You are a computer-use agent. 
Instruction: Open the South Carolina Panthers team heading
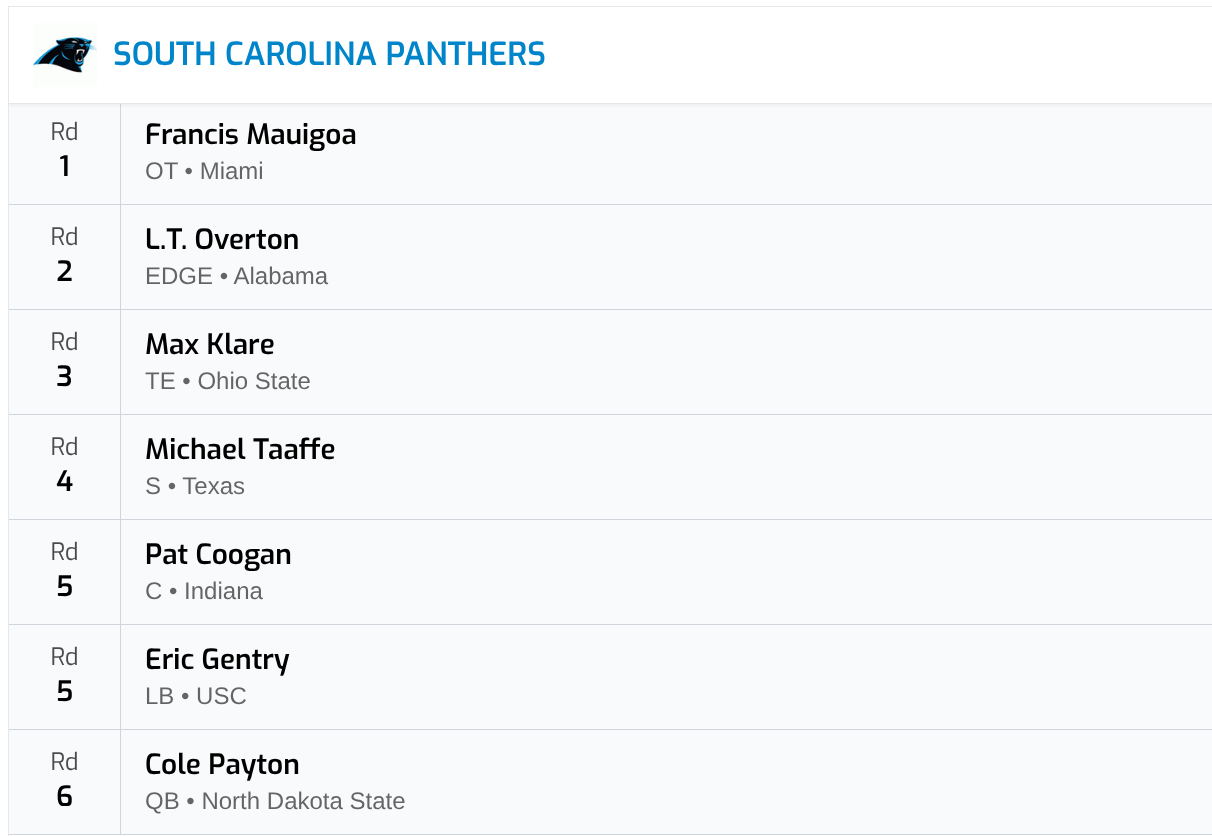(x=329, y=54)
